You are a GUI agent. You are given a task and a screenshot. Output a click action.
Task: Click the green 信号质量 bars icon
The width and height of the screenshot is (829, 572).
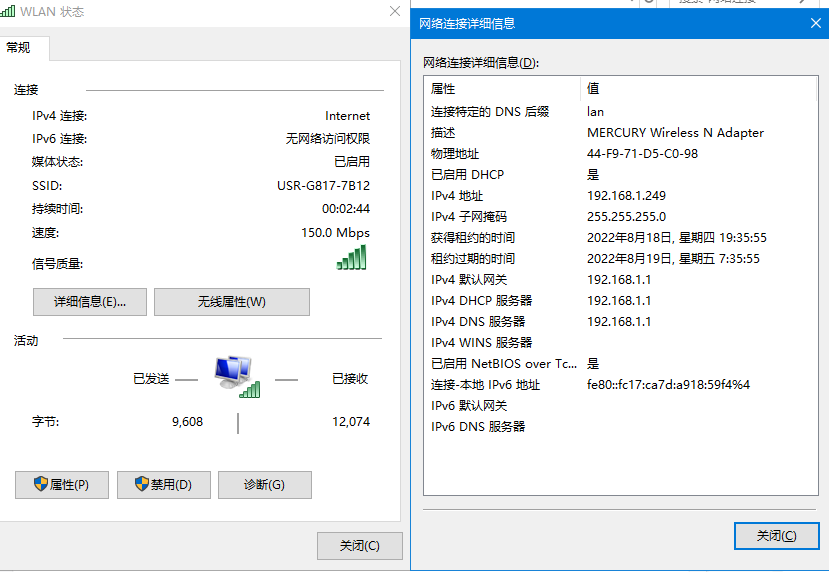coord(351,258)
